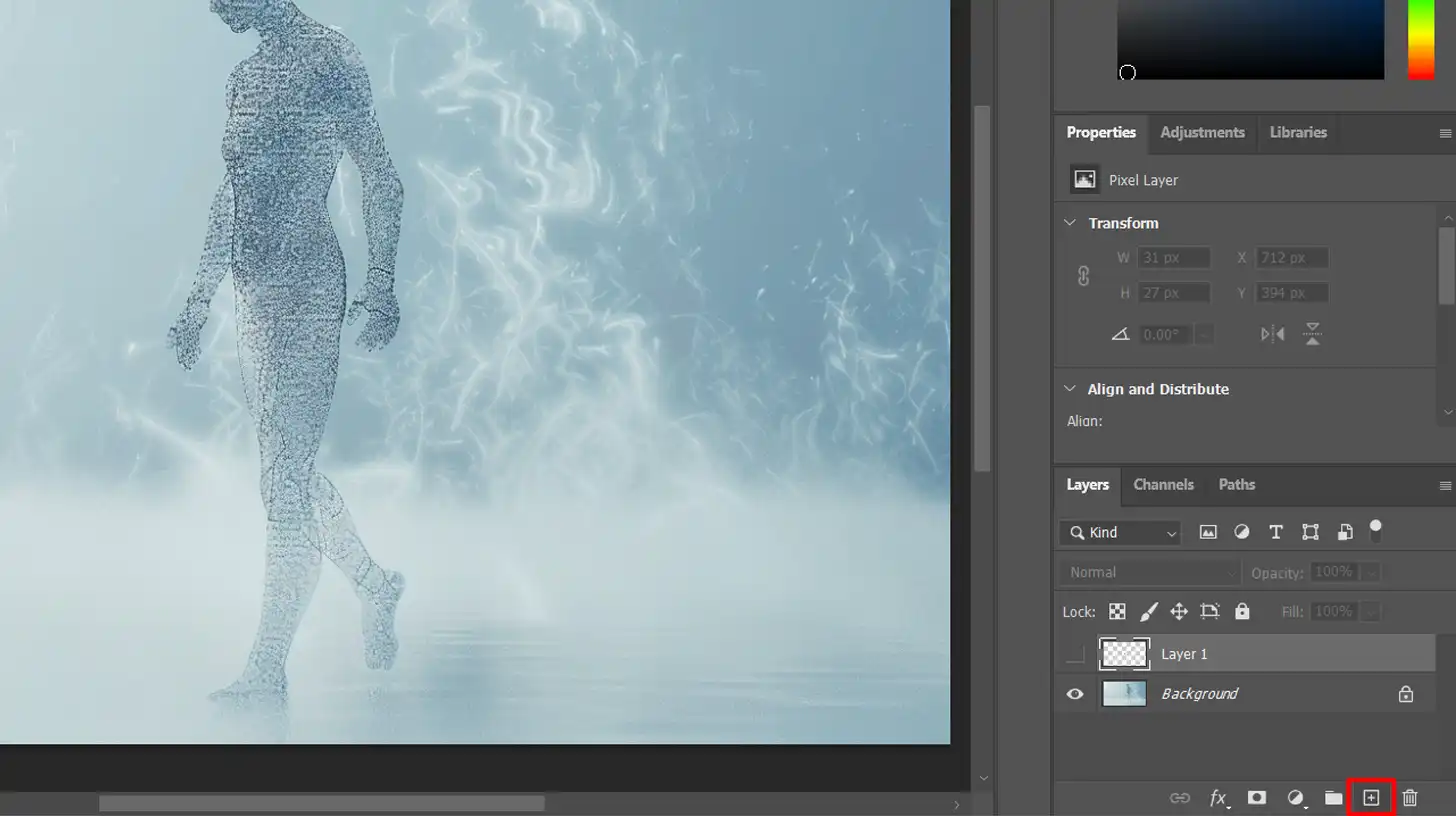The image size is (1456, 816).
Task: Click Properties panel scroll-down arrow
Action: 1446,411
